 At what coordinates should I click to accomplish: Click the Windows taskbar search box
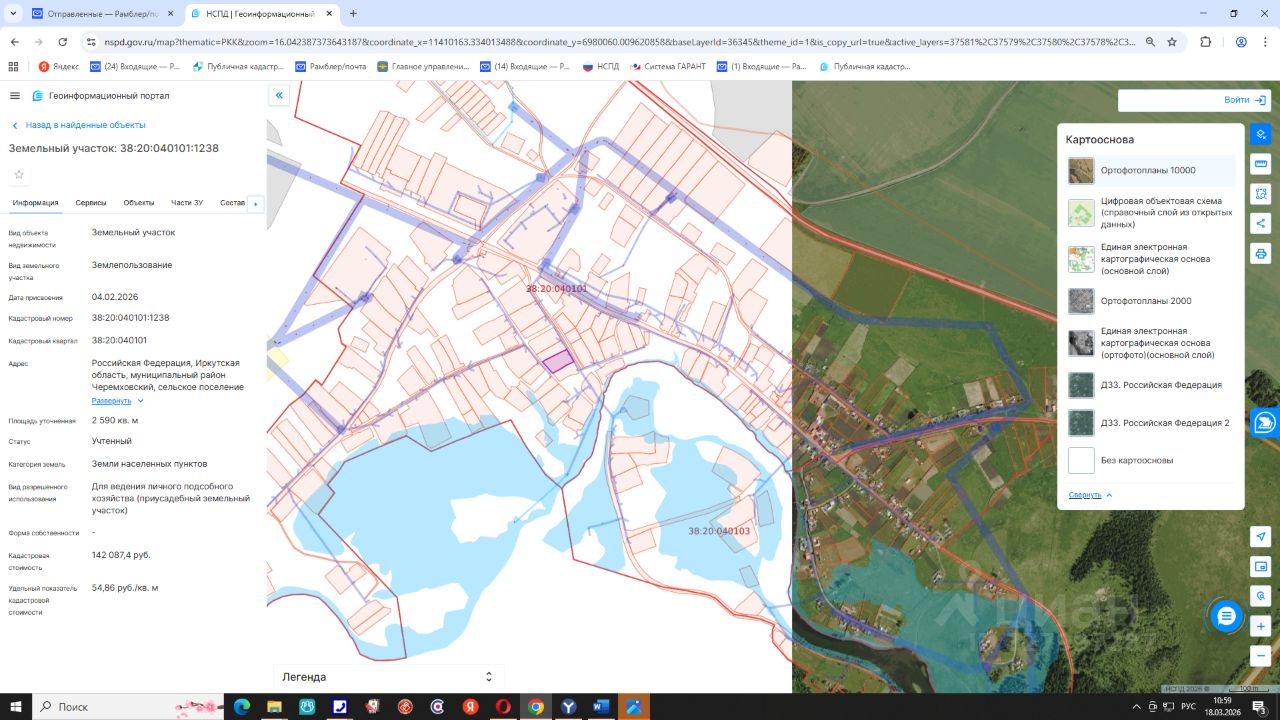[128, 707]
